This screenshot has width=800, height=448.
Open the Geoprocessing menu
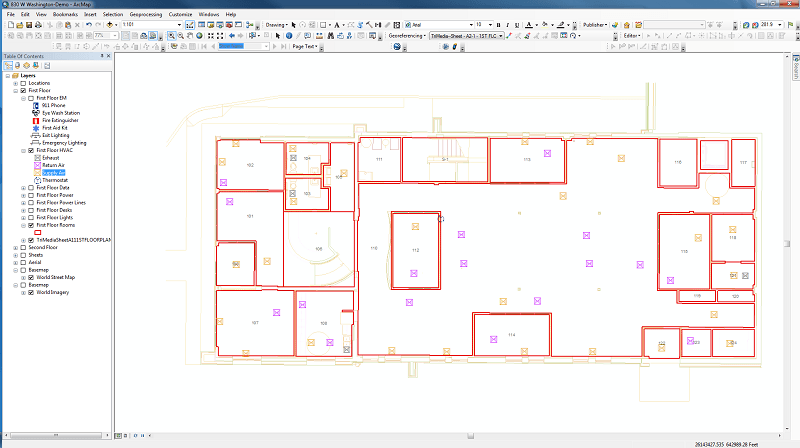pyautogui.click(x=146, y=14)
